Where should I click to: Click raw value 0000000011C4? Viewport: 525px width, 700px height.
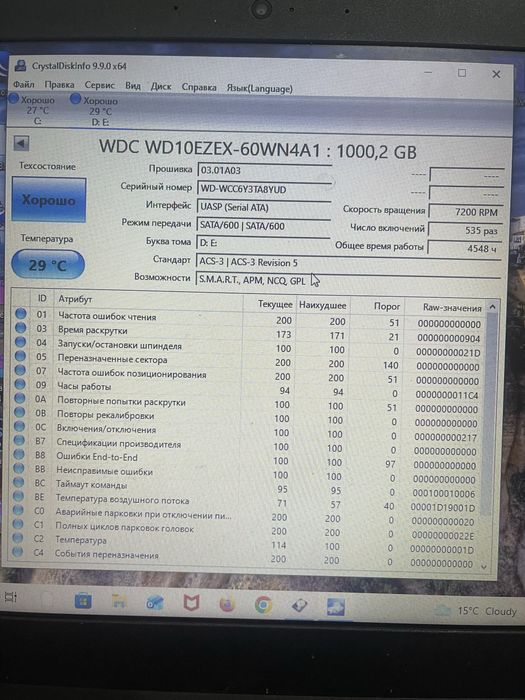tap(447, 395)
